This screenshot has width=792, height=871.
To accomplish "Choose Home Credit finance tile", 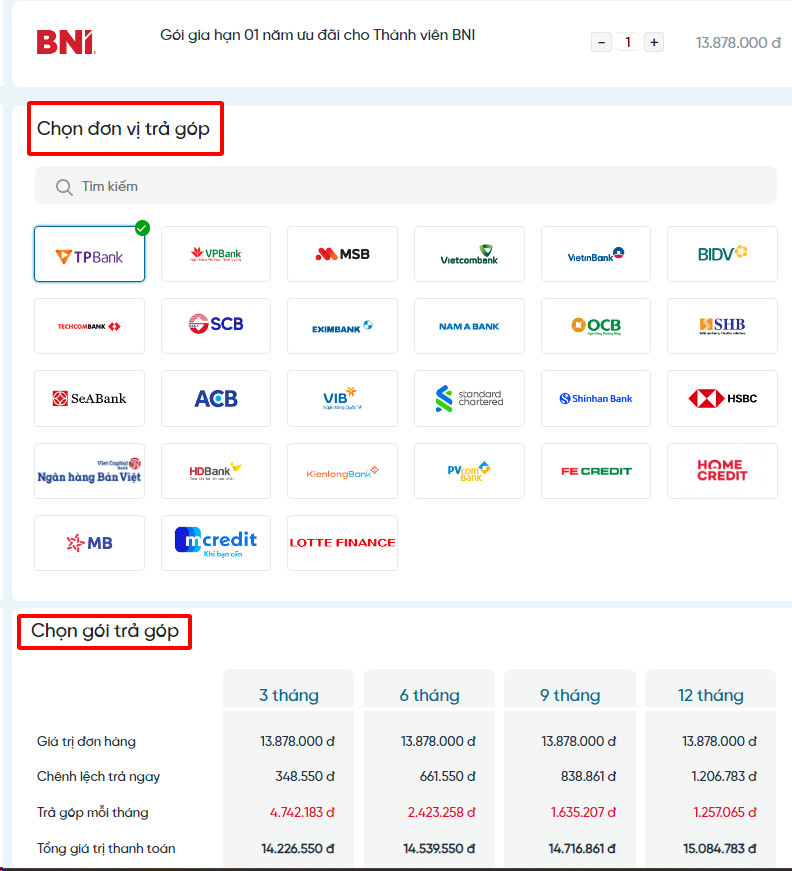I will coord(722,471).
